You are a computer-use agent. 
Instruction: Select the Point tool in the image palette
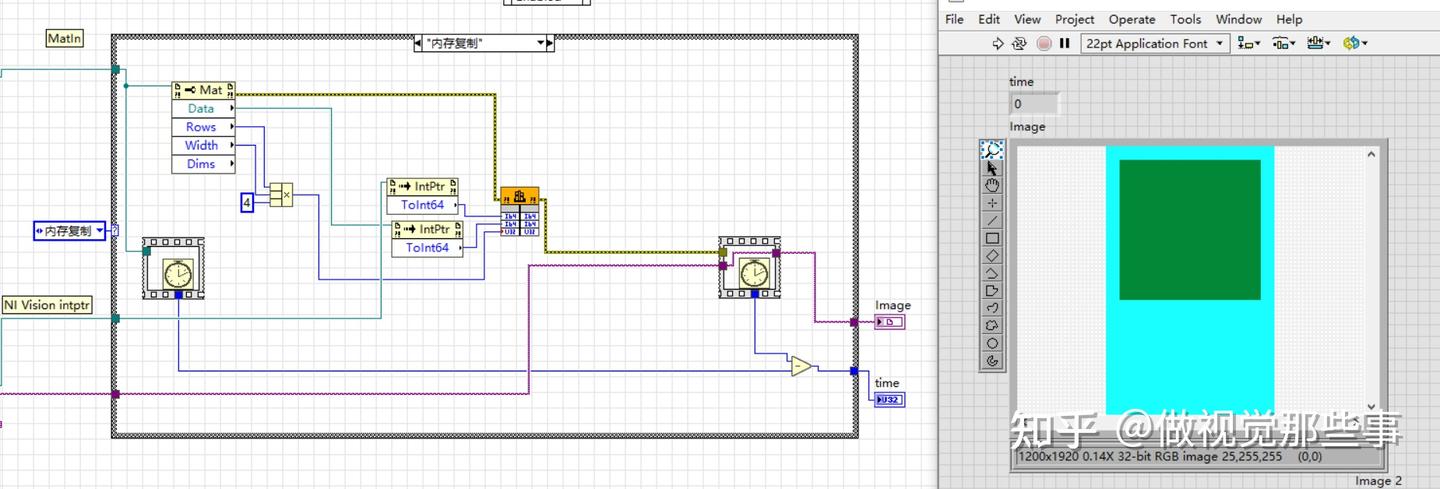pos(992,203)
